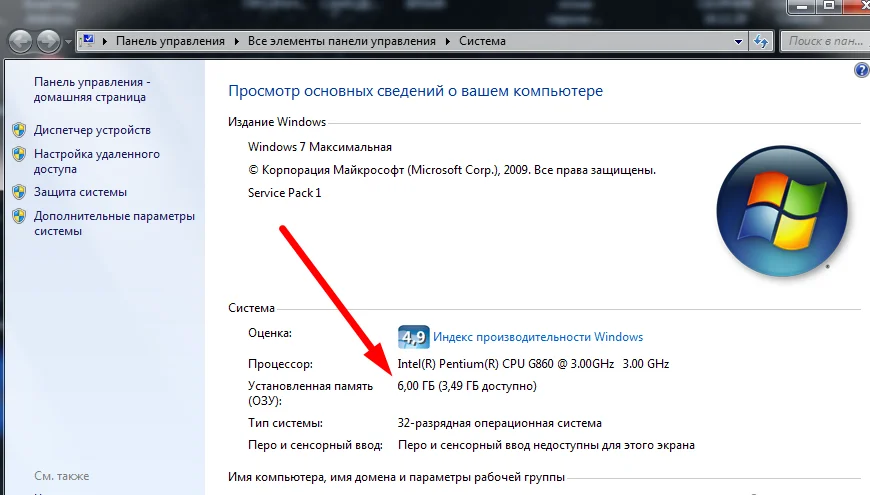This screenshot has width=870, height=495.
Task: Open Дополнительные параметры системы link
Action: pyautogui.click(x=114, y=223)
